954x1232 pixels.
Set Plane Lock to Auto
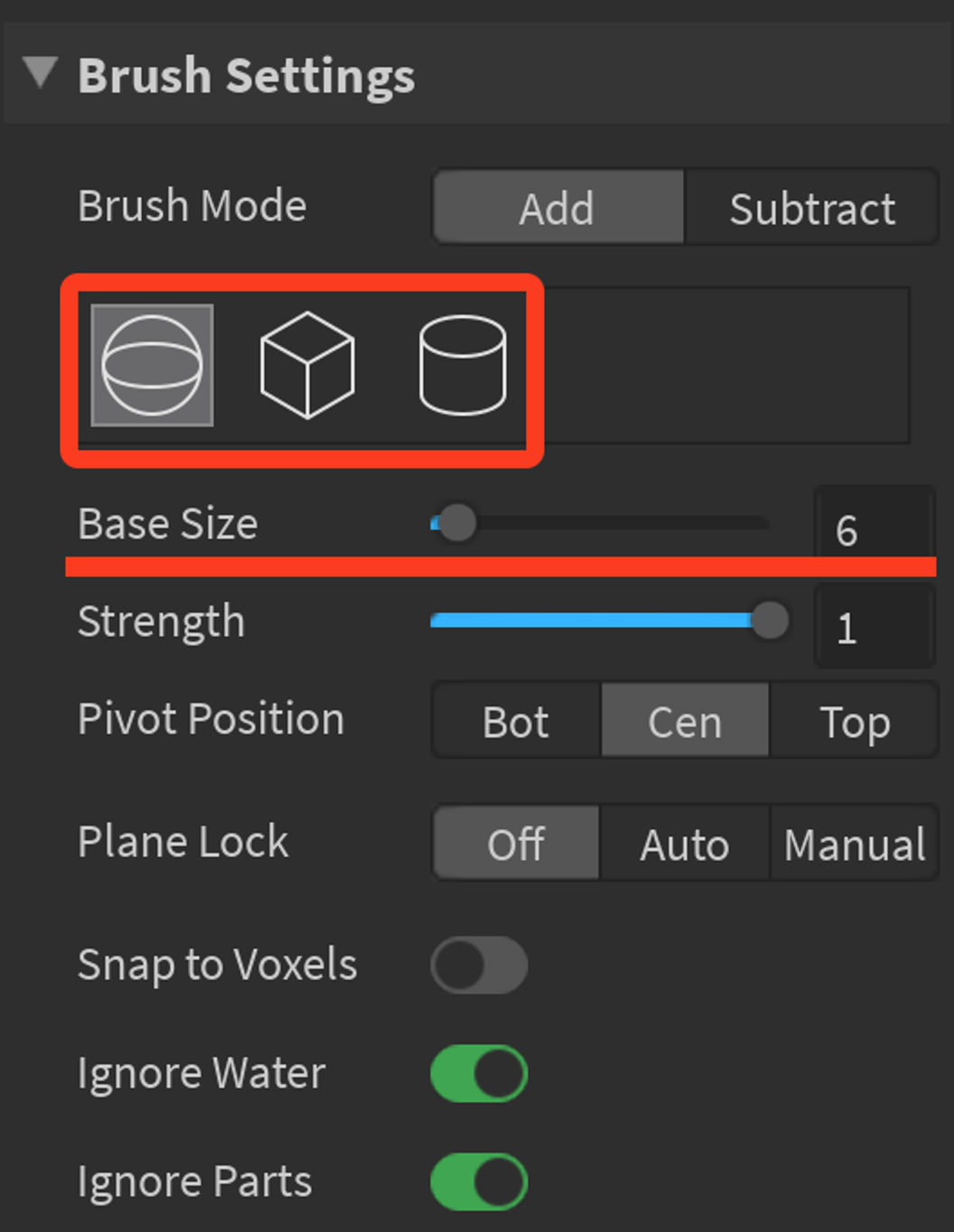(x=685, y=844)
